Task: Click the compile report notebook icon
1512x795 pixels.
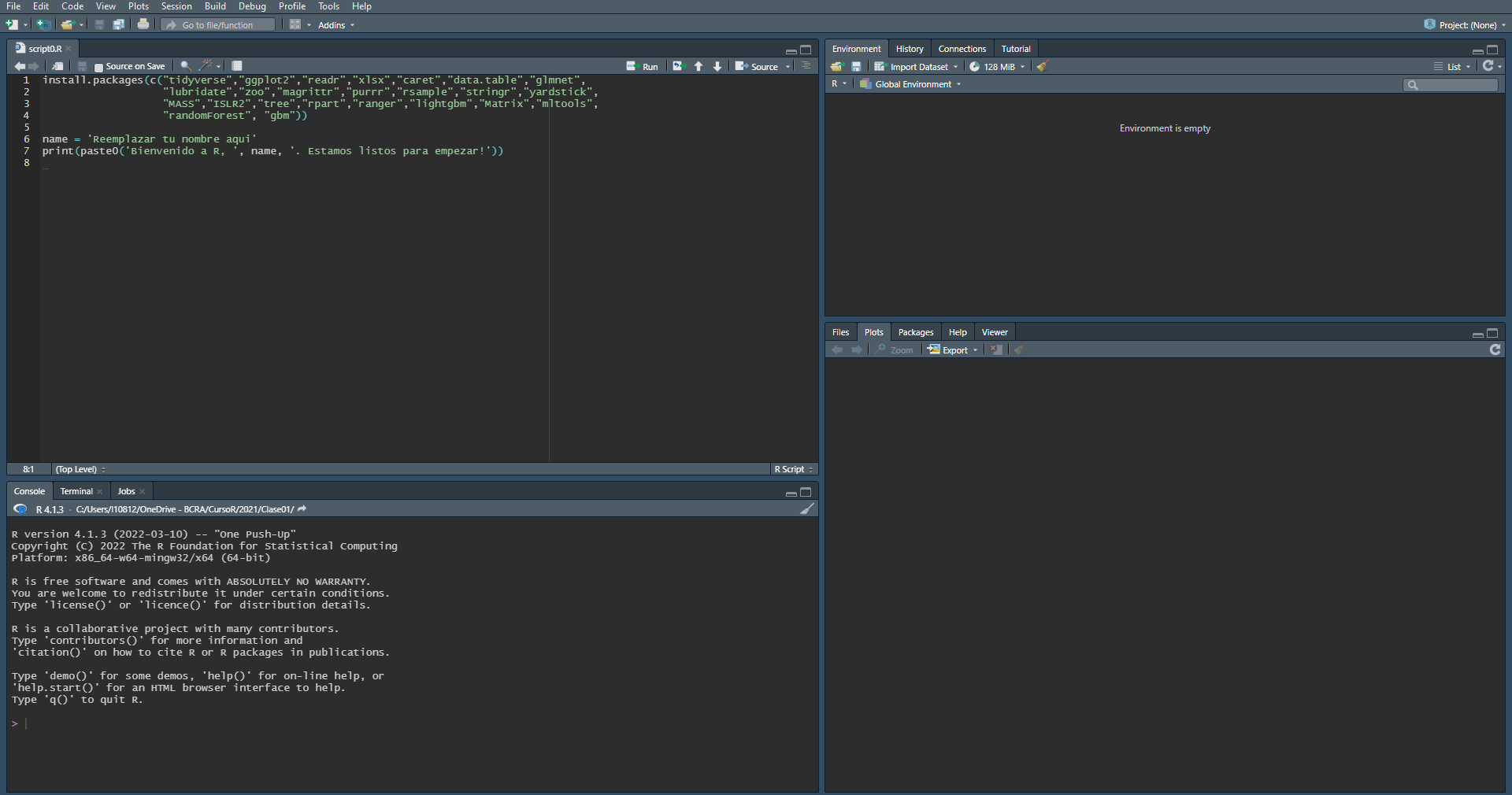Action: (x=237, y=66)
